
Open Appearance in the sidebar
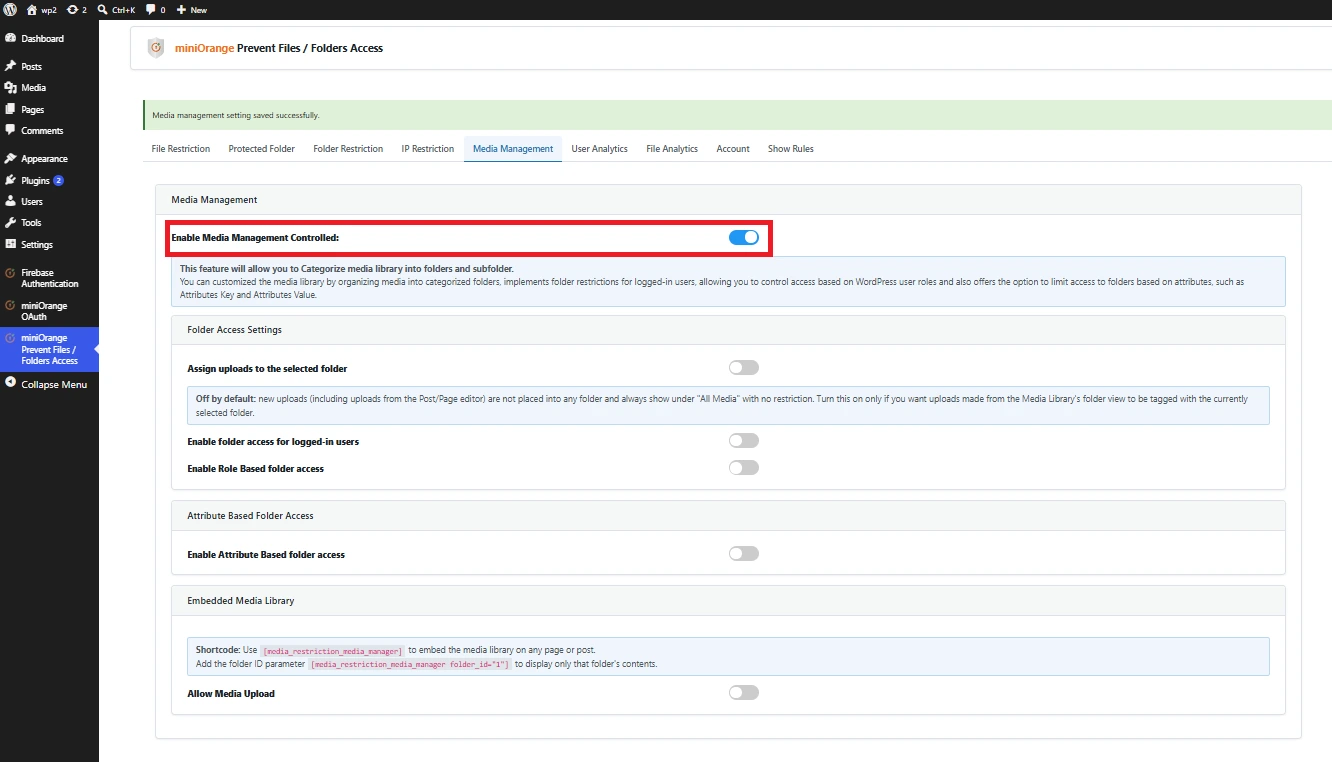pos(45,159)
